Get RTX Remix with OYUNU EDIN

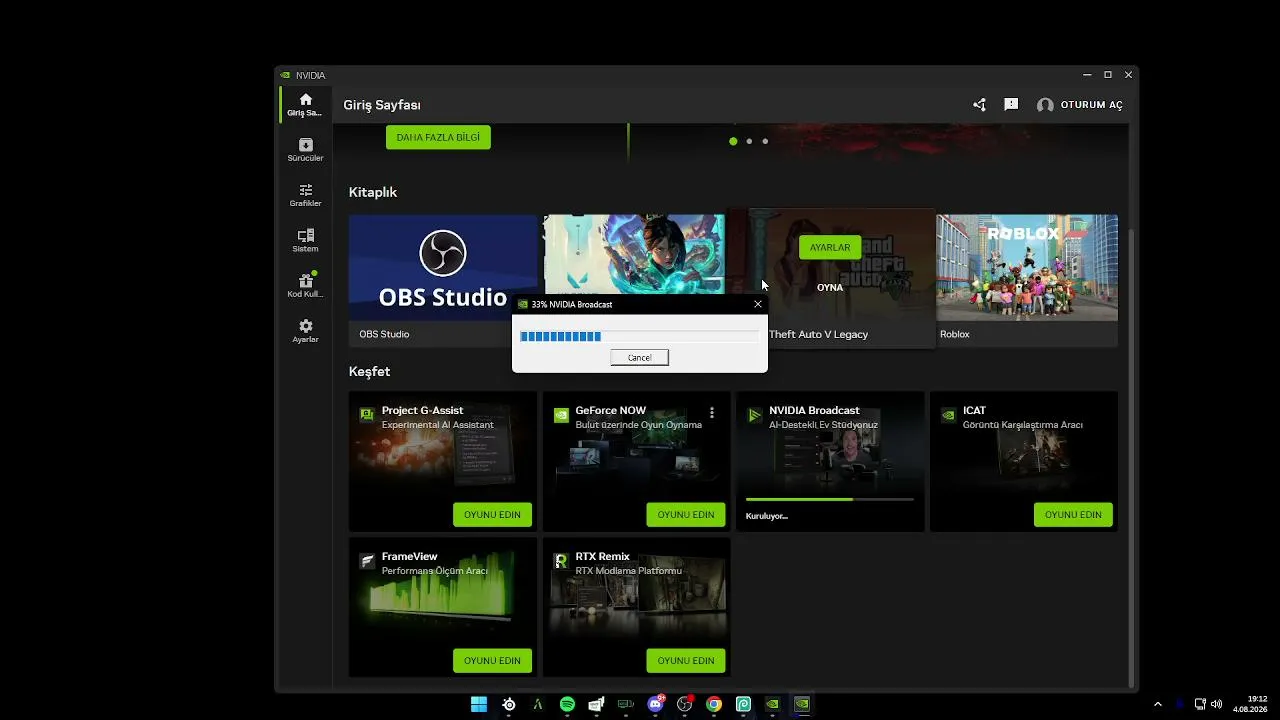point(686,661)
